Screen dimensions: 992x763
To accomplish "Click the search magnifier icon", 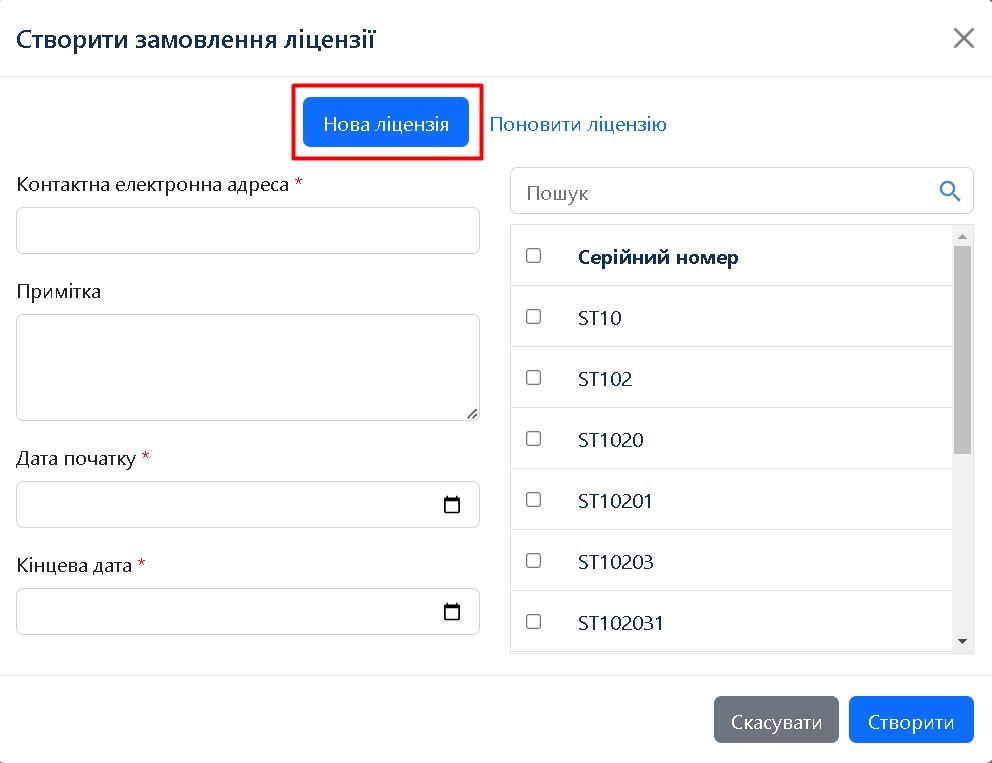I will (949, 191).
